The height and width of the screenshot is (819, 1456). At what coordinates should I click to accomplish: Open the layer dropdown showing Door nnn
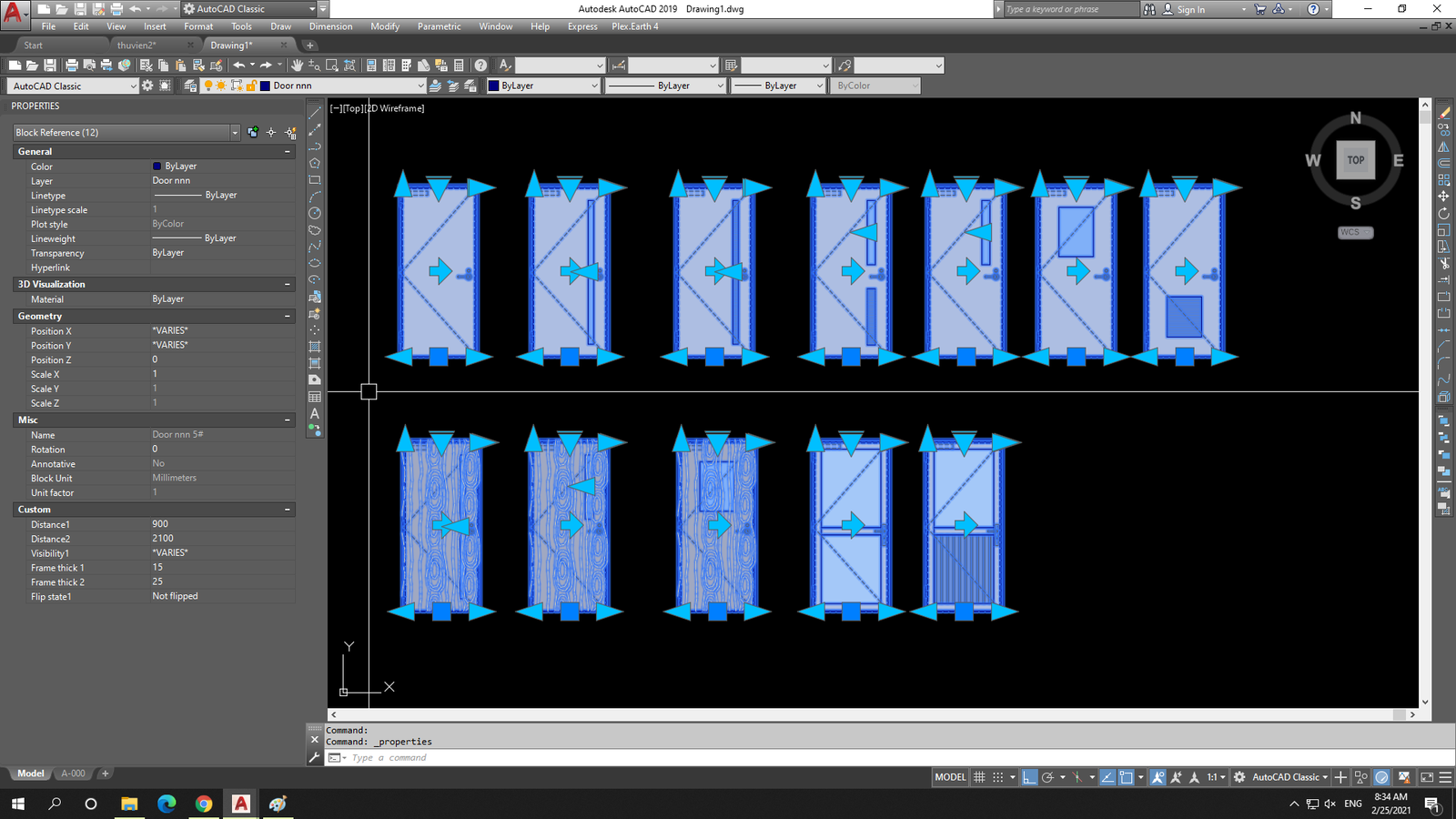tap(420, 85)
